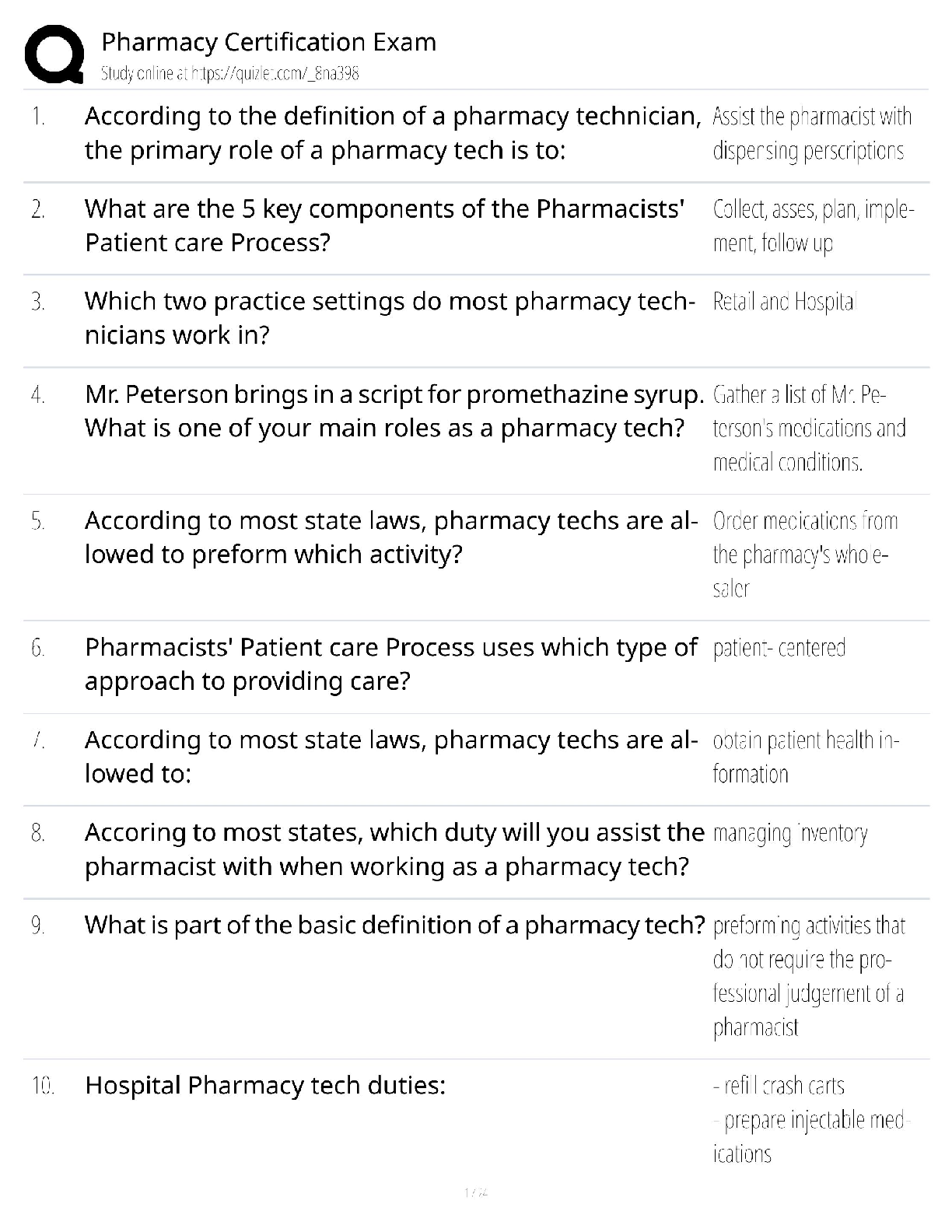Select the Mr. Peterson promethazine syrup question
The image size is (952, 1232).
coord(394,411)
